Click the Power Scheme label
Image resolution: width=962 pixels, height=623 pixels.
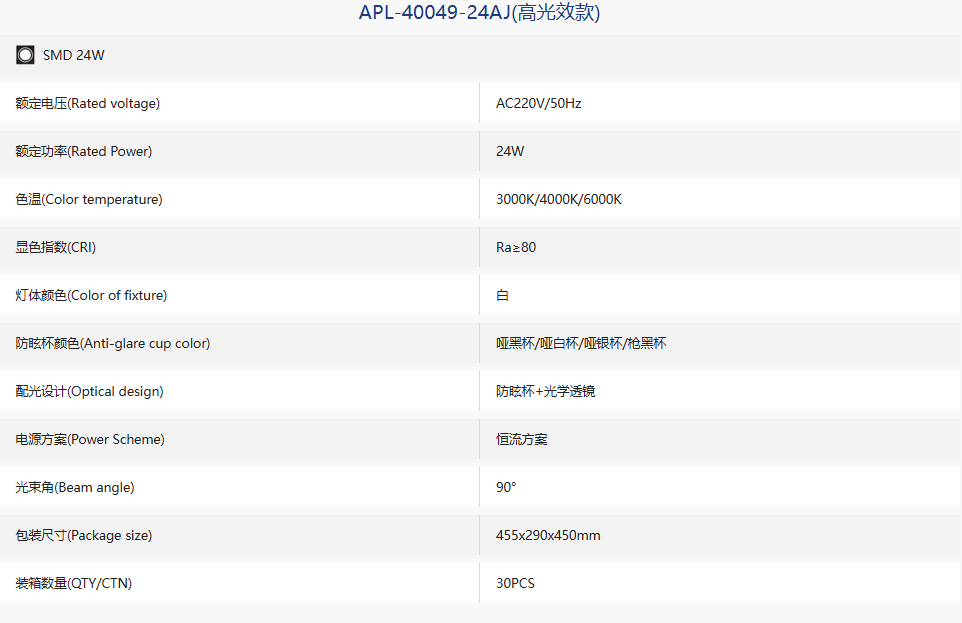coord(90,439)
